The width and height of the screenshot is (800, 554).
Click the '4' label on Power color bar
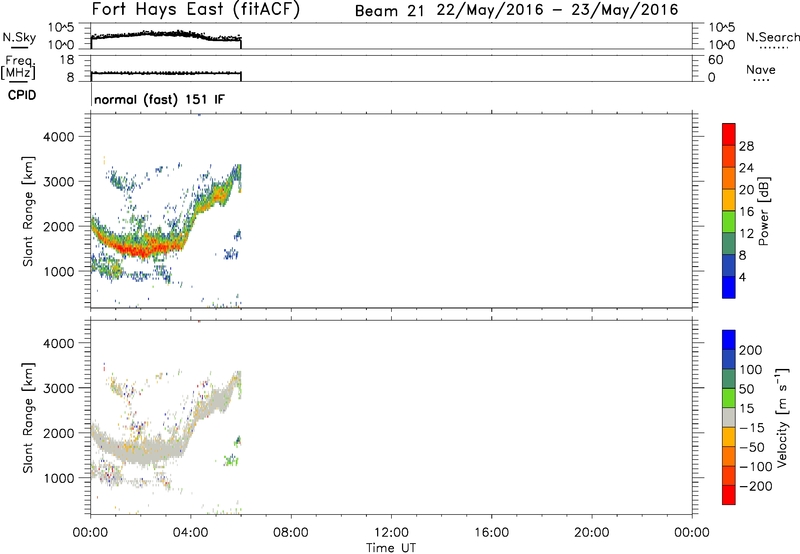pyautogui.click(x=742, y=278)
